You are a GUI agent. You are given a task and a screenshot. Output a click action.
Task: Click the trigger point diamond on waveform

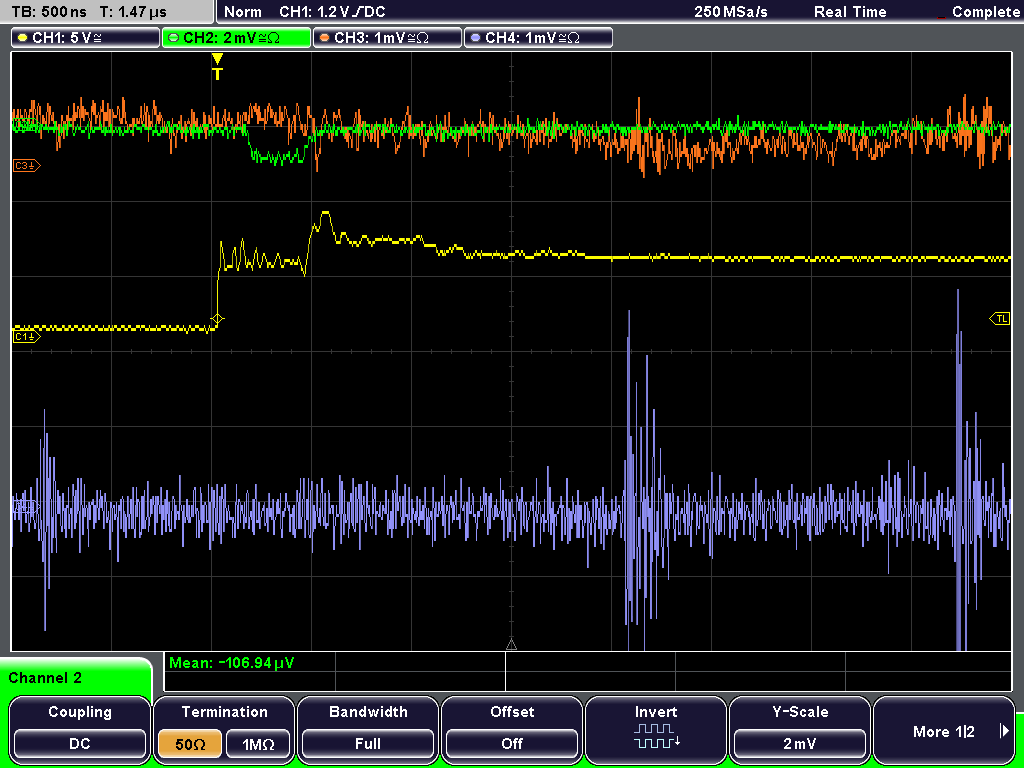[x=217, y=319]
